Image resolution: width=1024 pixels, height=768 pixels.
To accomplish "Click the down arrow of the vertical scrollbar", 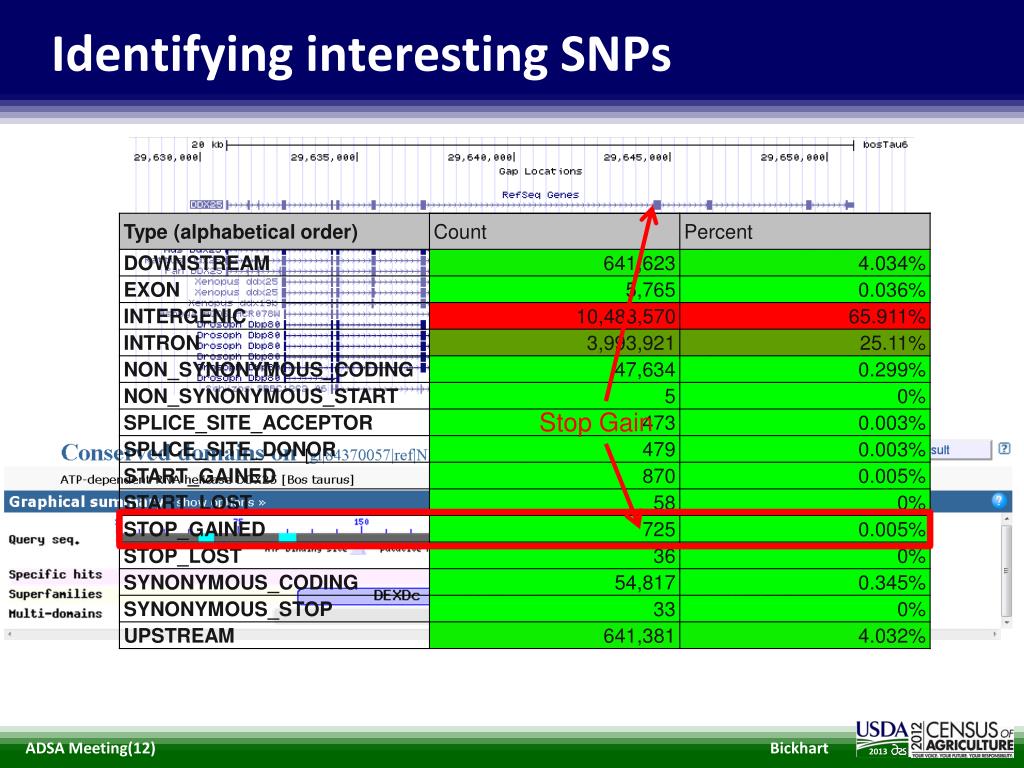I will point(1006,622).
